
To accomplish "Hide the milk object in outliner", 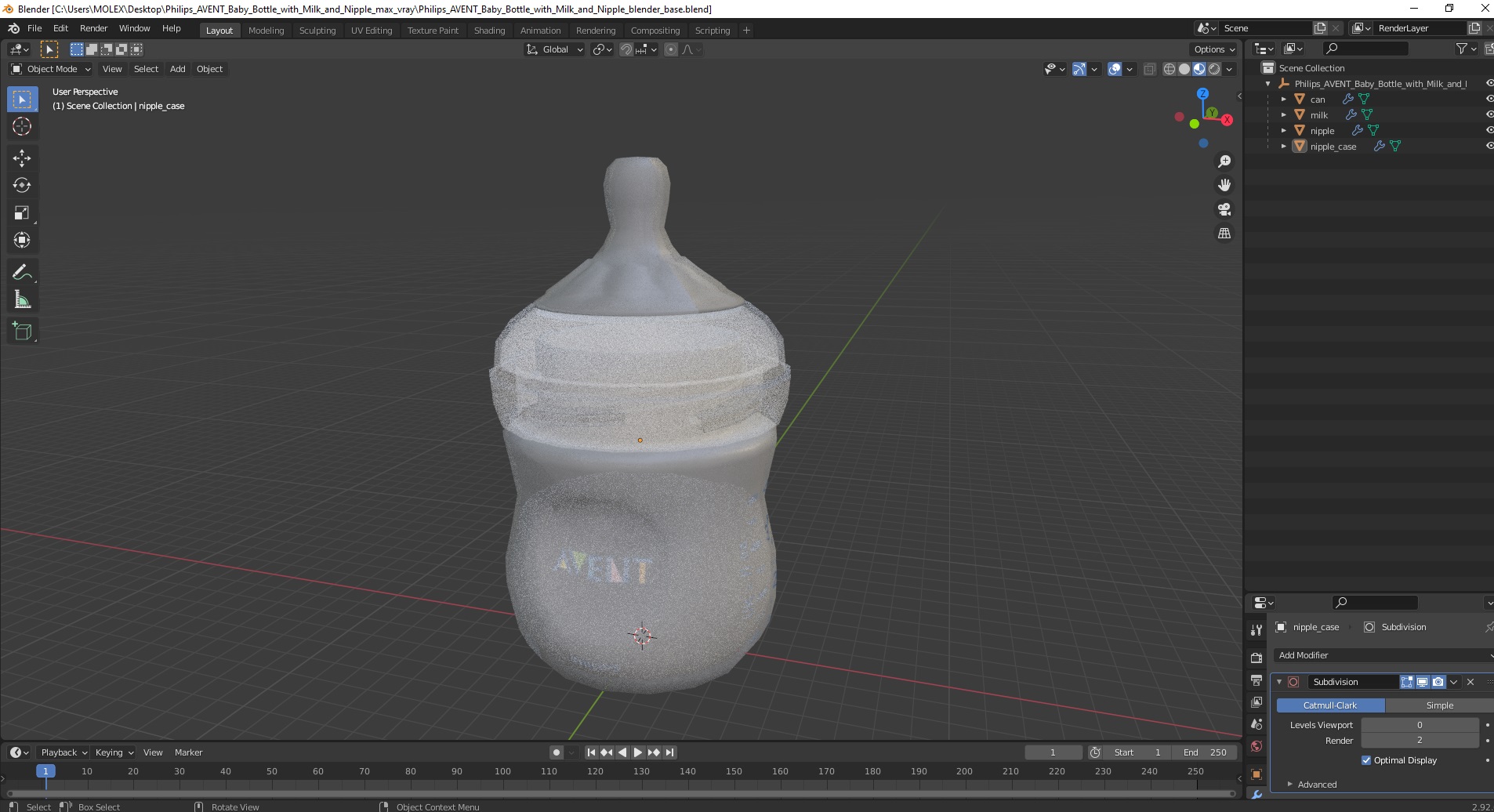I will [1489, 115].
